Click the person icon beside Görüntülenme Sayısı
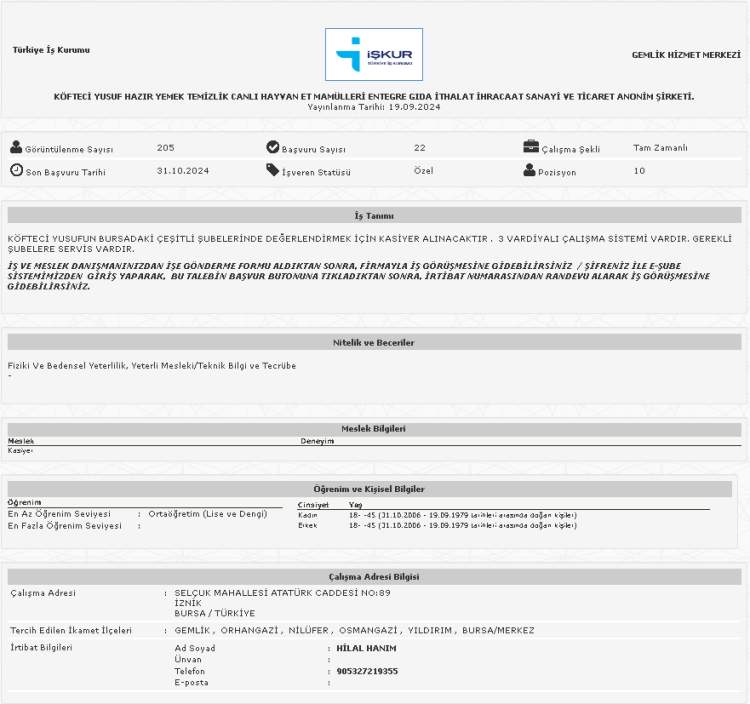Viewport: 750px width, 704px height. 16,147
